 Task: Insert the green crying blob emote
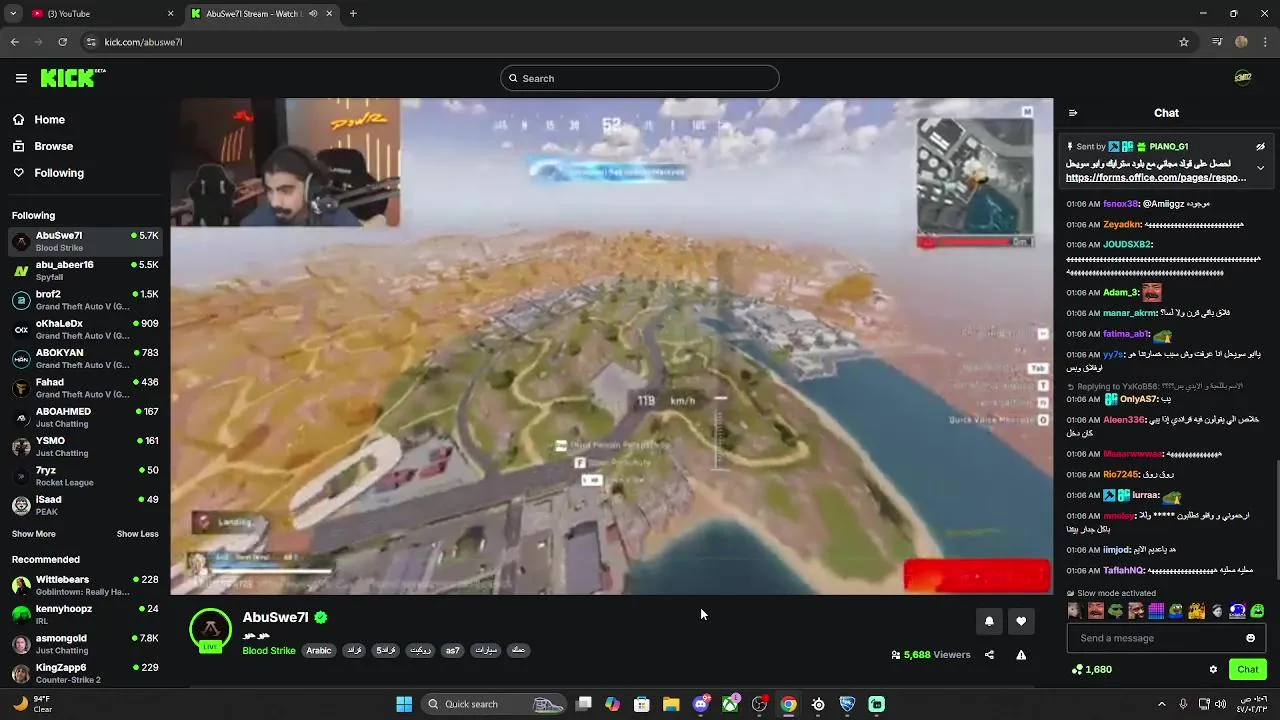click(1258, 611)
